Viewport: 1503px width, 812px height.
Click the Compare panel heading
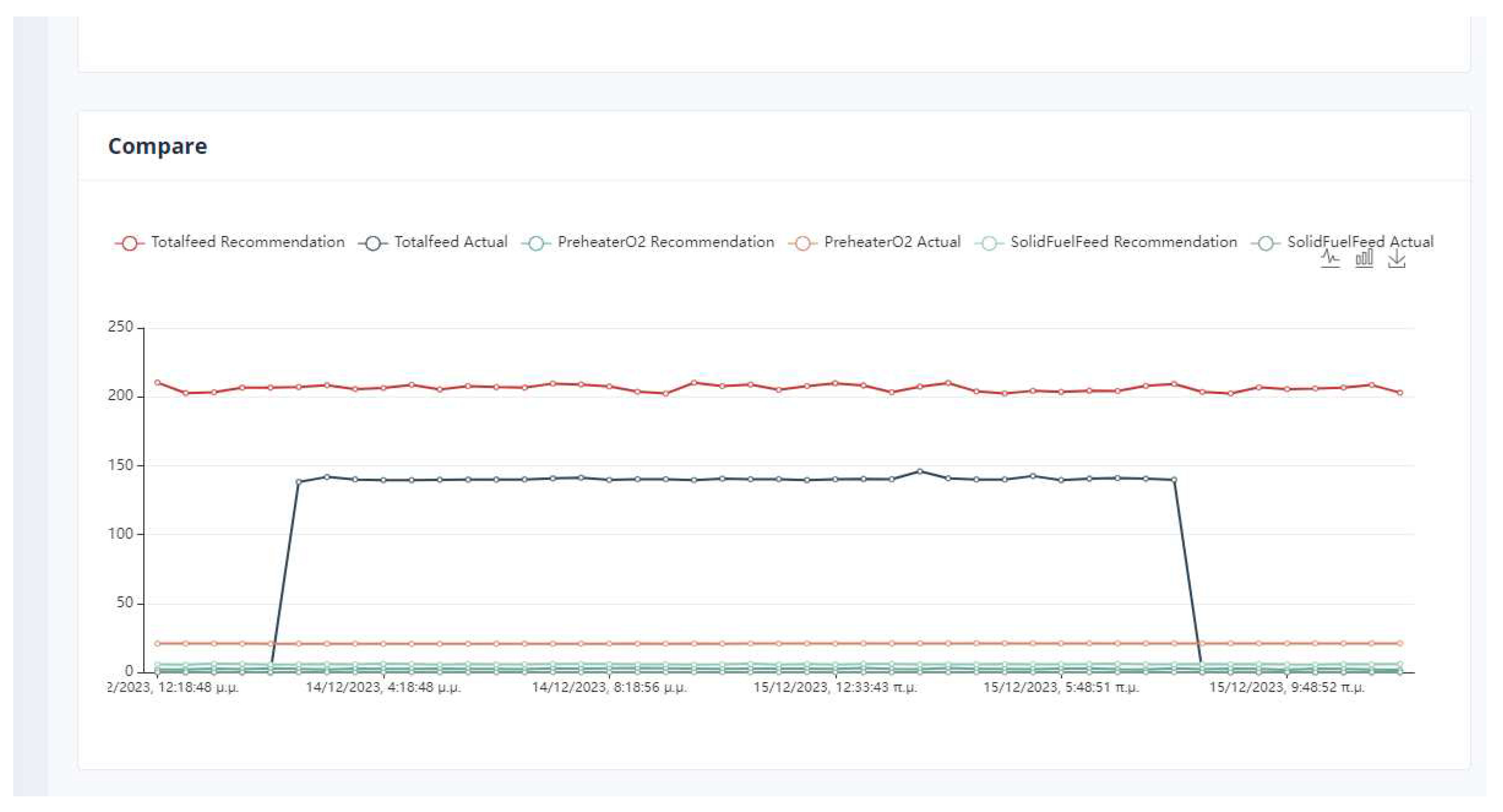(158, 146)
